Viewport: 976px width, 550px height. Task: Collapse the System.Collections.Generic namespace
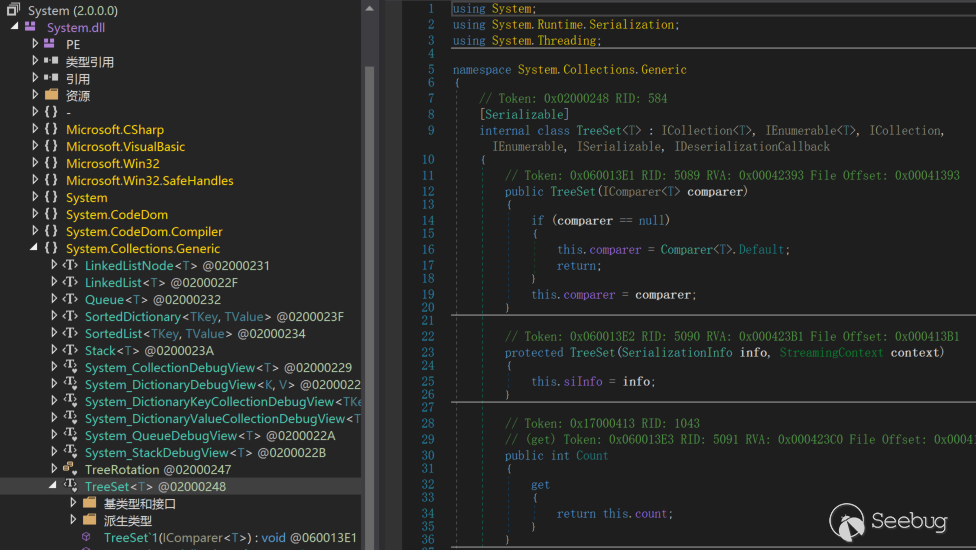tap(35, 248)
